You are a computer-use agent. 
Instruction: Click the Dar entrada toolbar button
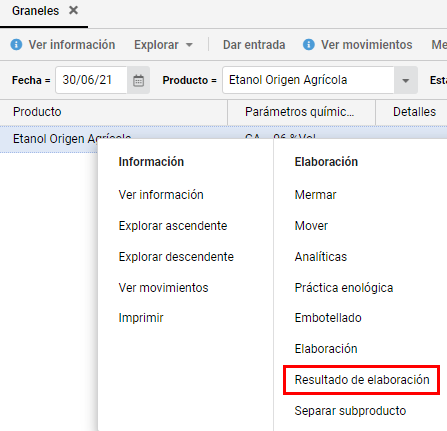[254, 45]
